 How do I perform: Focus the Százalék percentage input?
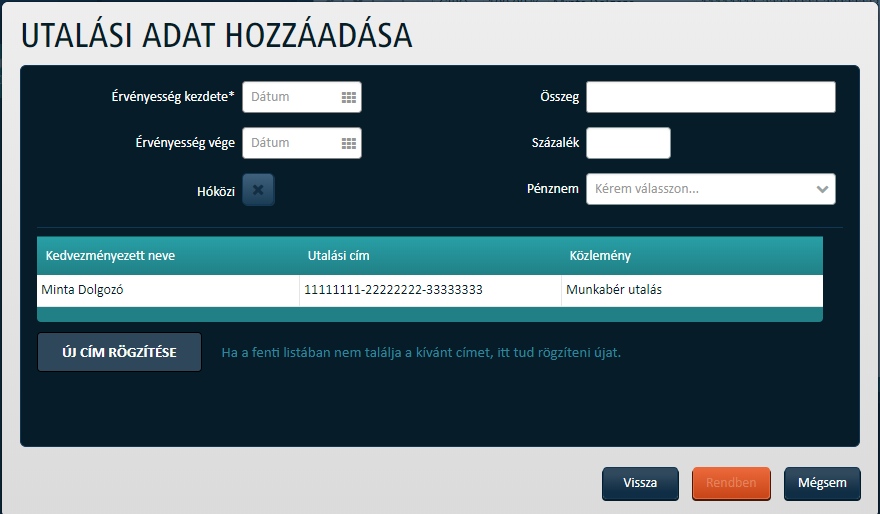click(628, 143)
